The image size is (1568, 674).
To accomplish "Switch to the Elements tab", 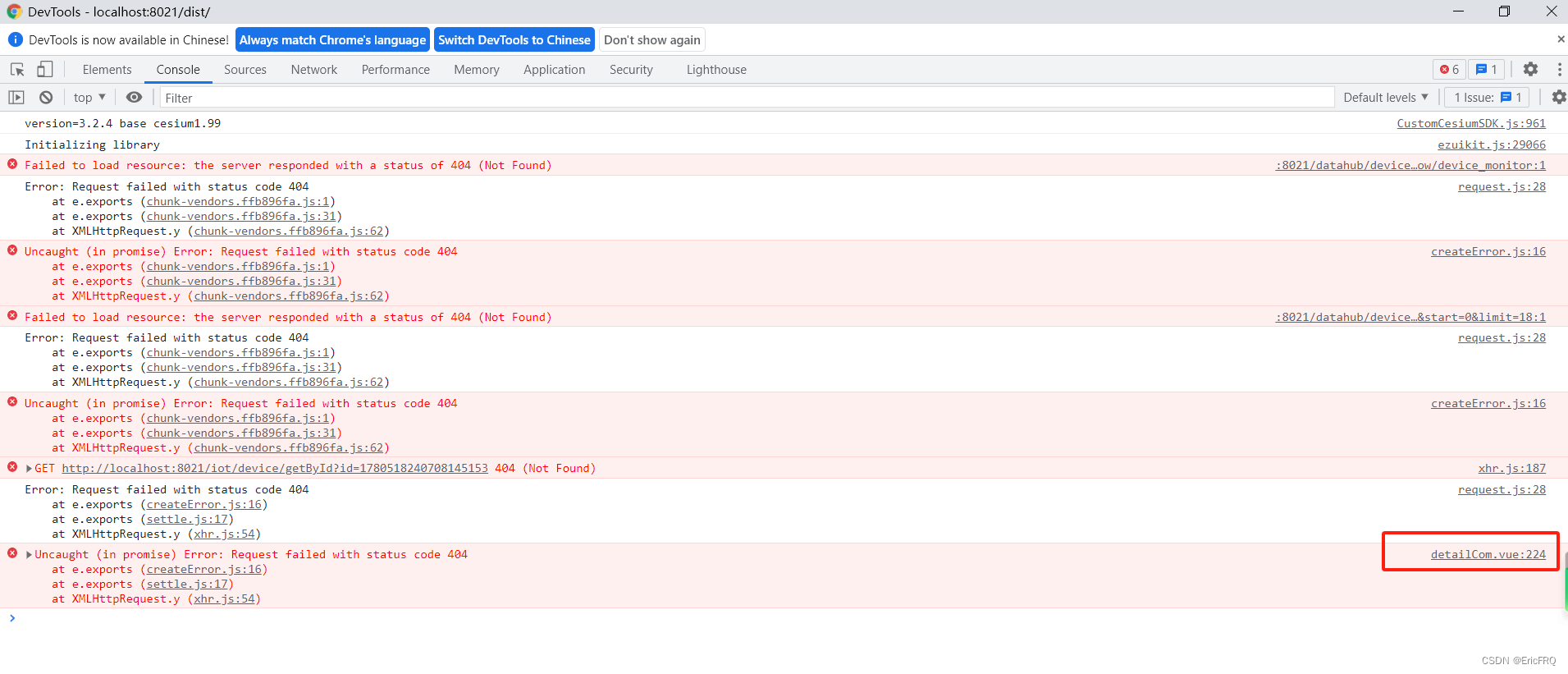I will 107,70.
